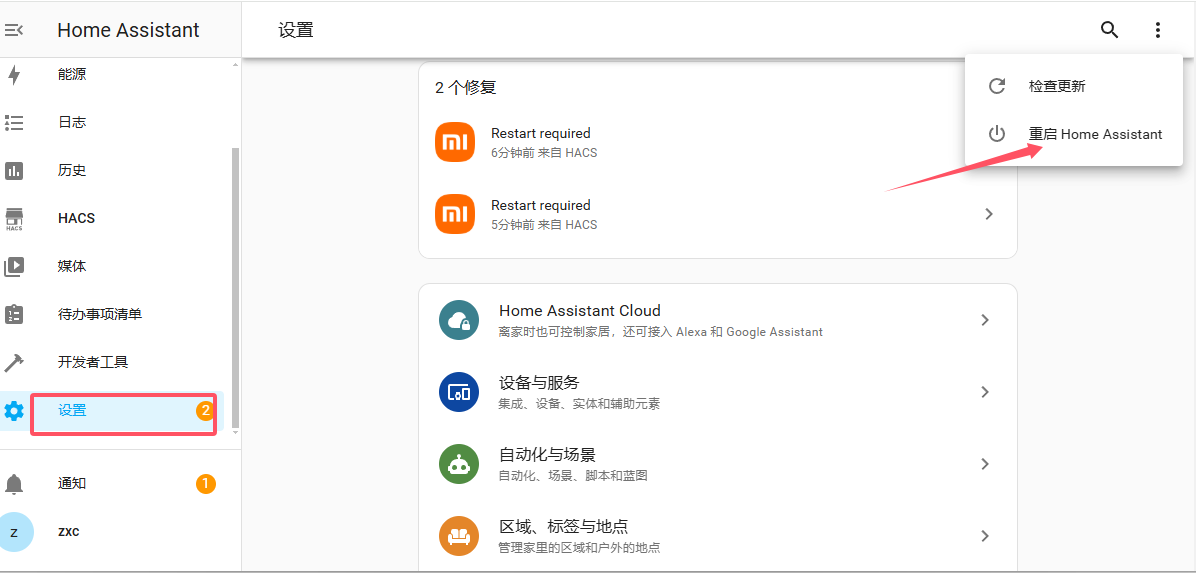Click the 设备与服务 devices icon
1196x573 pixels.
coord(458,392)
